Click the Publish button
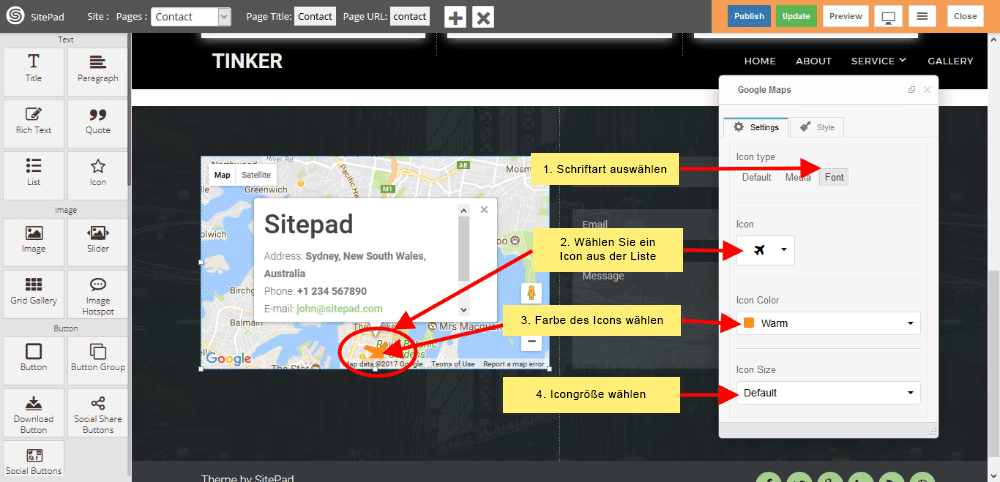This screenshot has height=482, width=1000. pyautogui.click(x=749, y=16)
